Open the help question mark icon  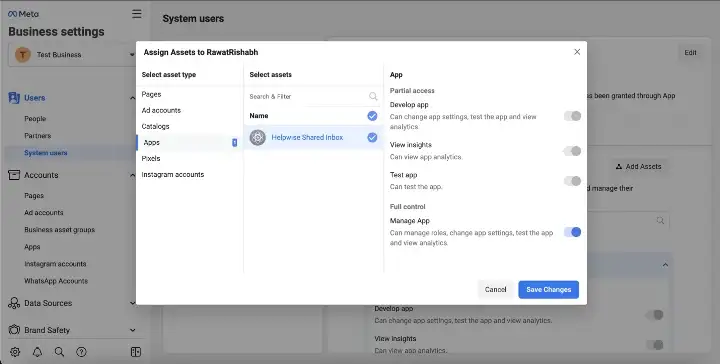tap(81, 352)
